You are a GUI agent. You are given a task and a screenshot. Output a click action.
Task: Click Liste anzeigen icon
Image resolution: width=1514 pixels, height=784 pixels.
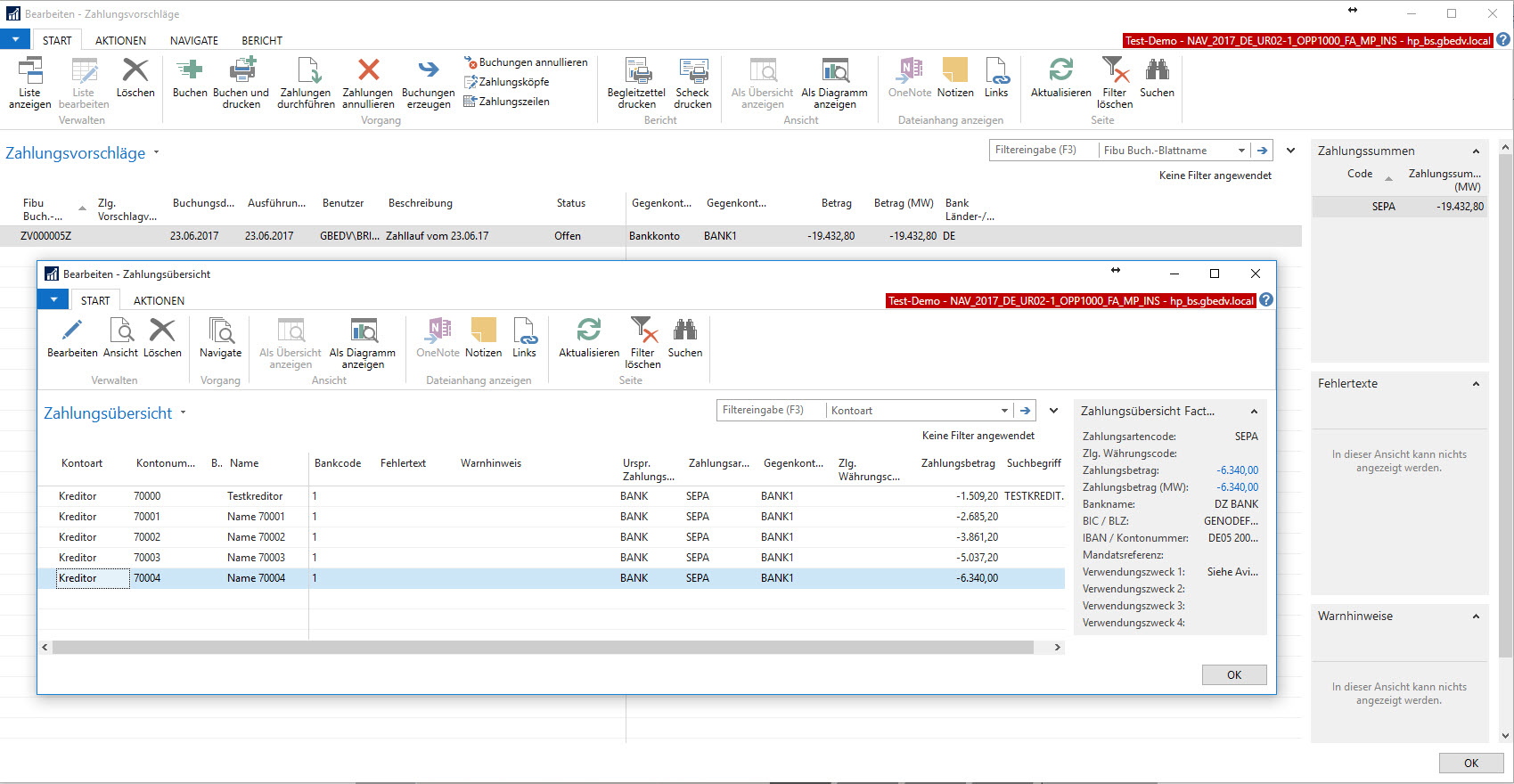[x=30, y=69]
